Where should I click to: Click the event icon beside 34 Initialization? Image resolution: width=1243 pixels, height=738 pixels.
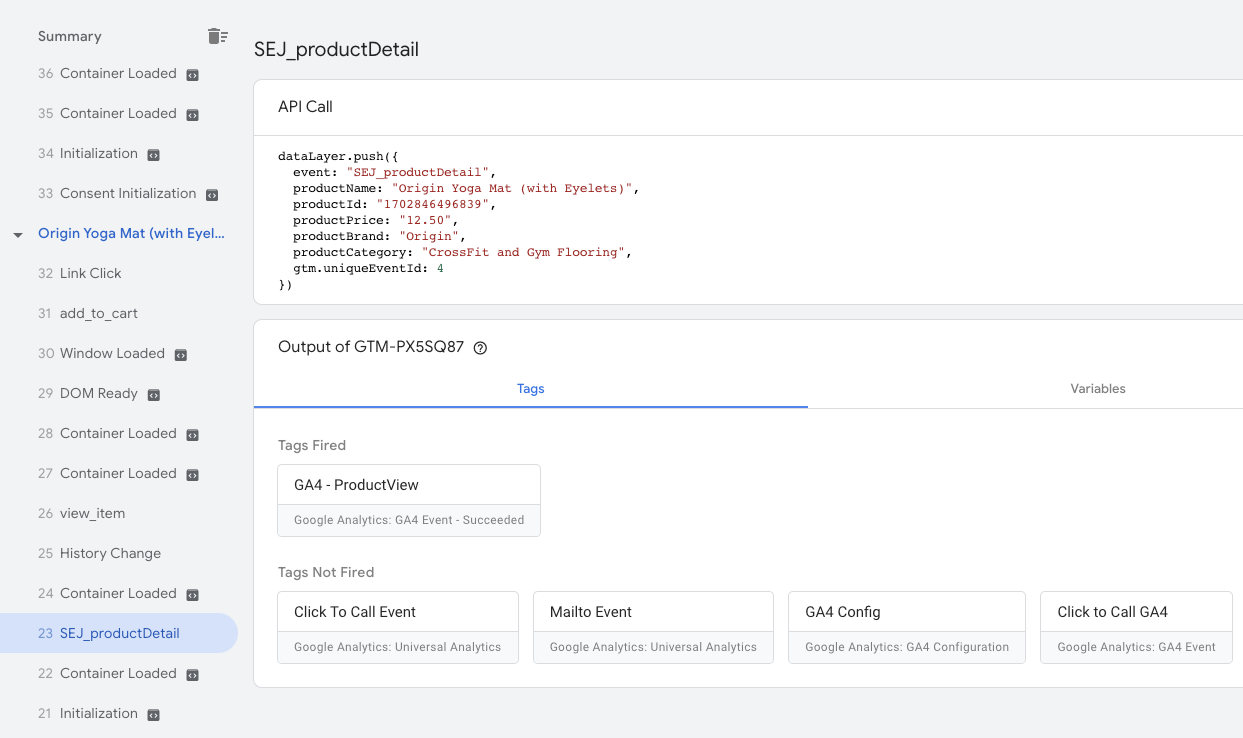click(151, 153)
